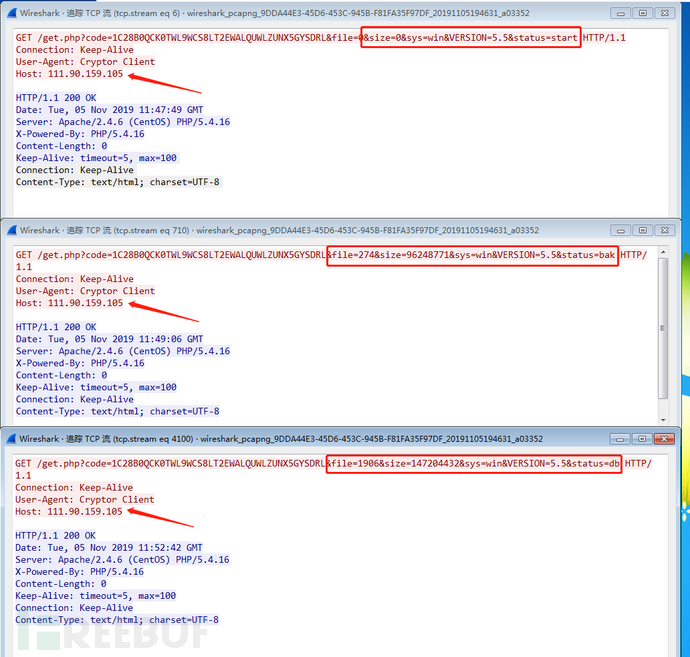Click the Wireshark fin icon in the stream eq 6 title bar
Screen dimensions: 690x657
12,13
